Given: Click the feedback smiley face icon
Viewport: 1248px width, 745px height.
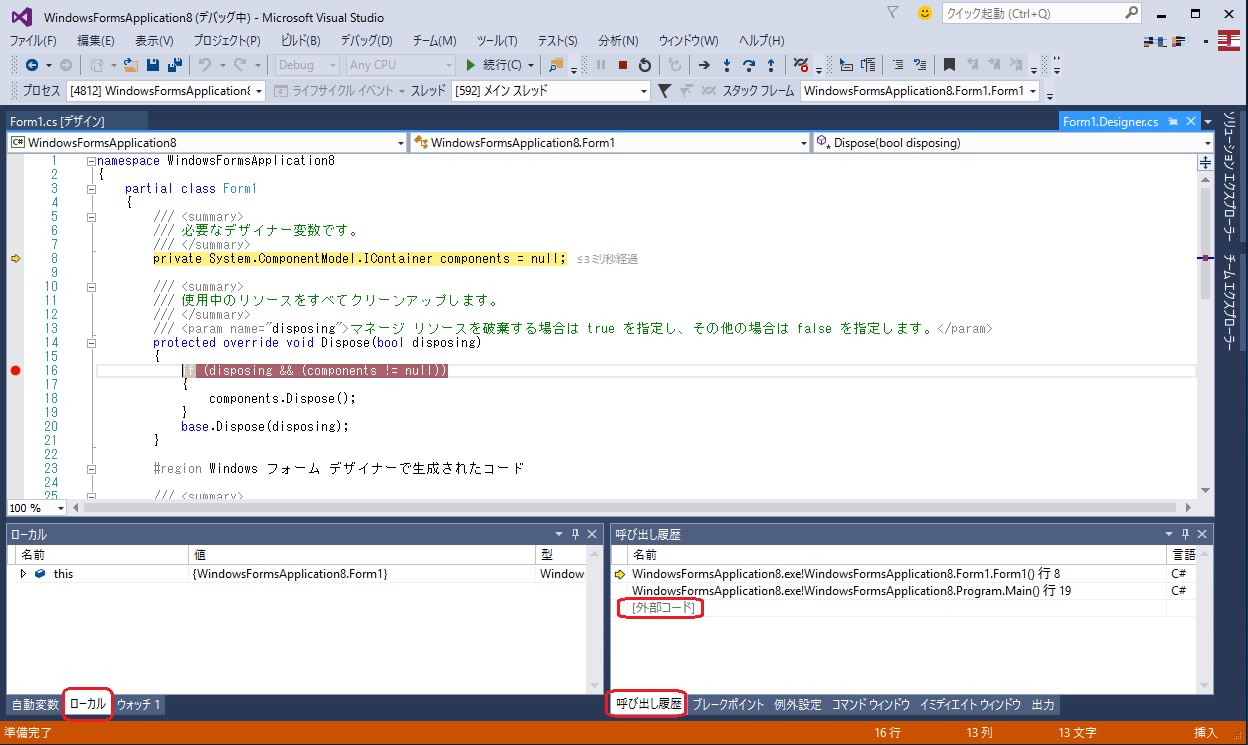Looking at the screenshot, I should 925,13.
